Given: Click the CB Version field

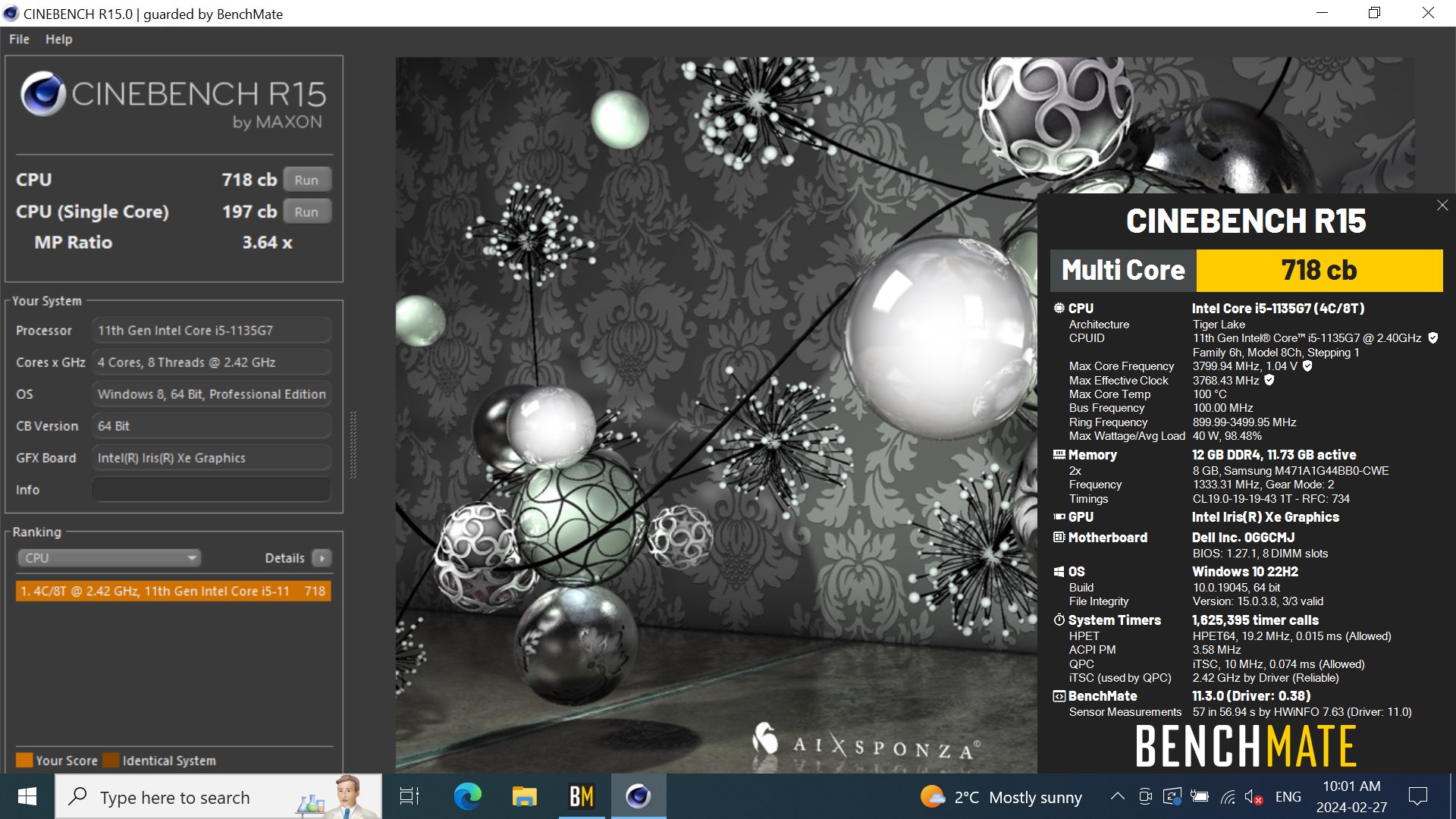Looking at the screenshot, I should point(212,426).
